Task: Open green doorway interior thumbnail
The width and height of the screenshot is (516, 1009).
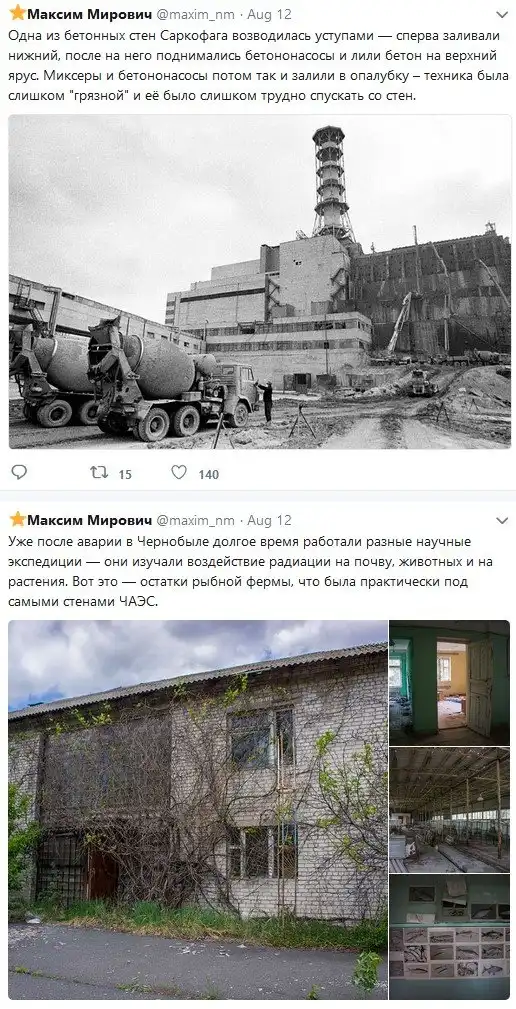Action: [449, 683]
